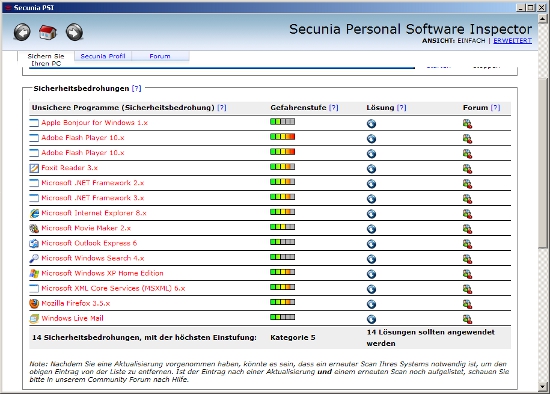550x394 pixels.
Task: Open help for Forum column header
Action: (x=495, y=107)
